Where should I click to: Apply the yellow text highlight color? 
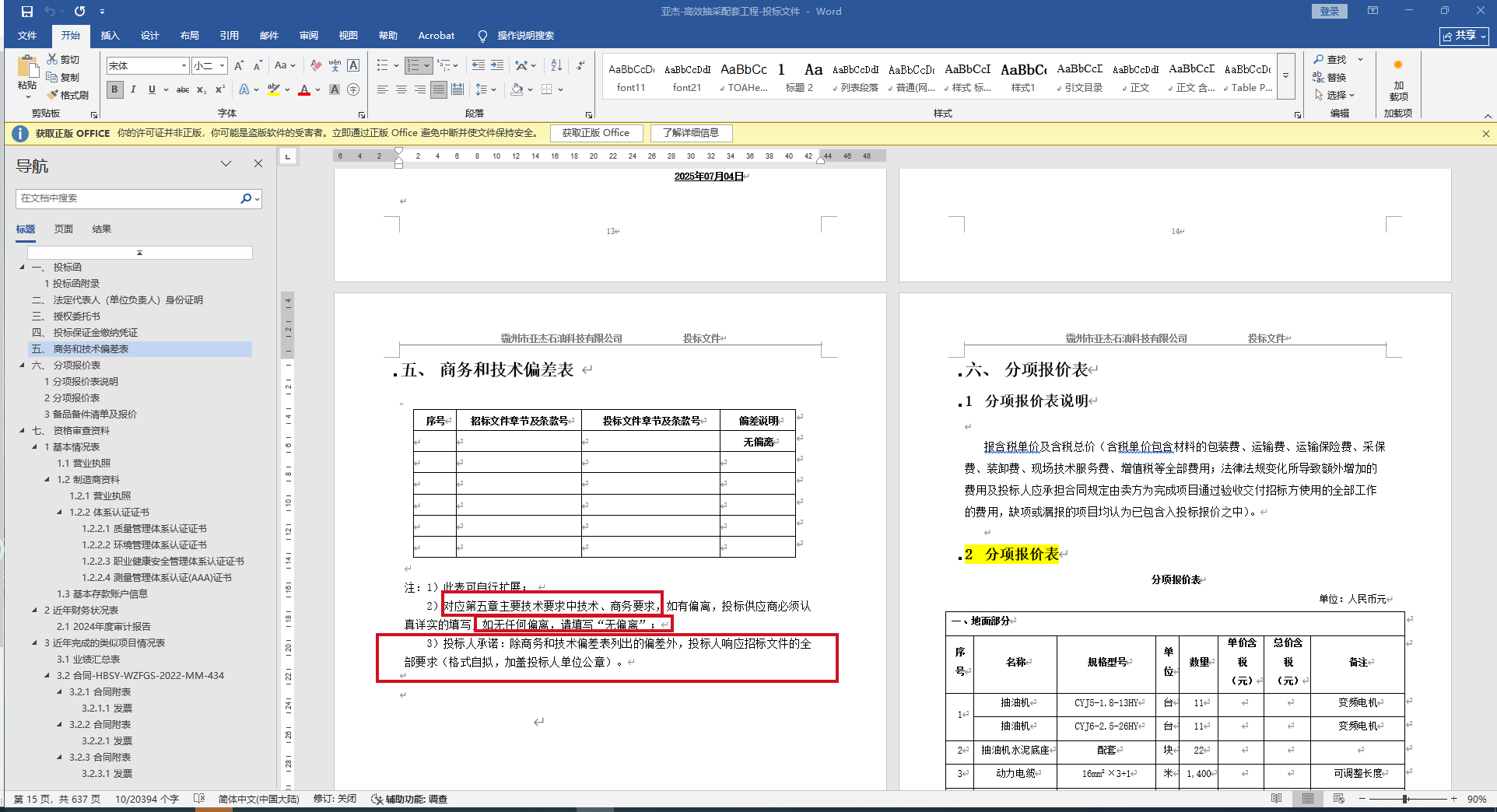274,89
